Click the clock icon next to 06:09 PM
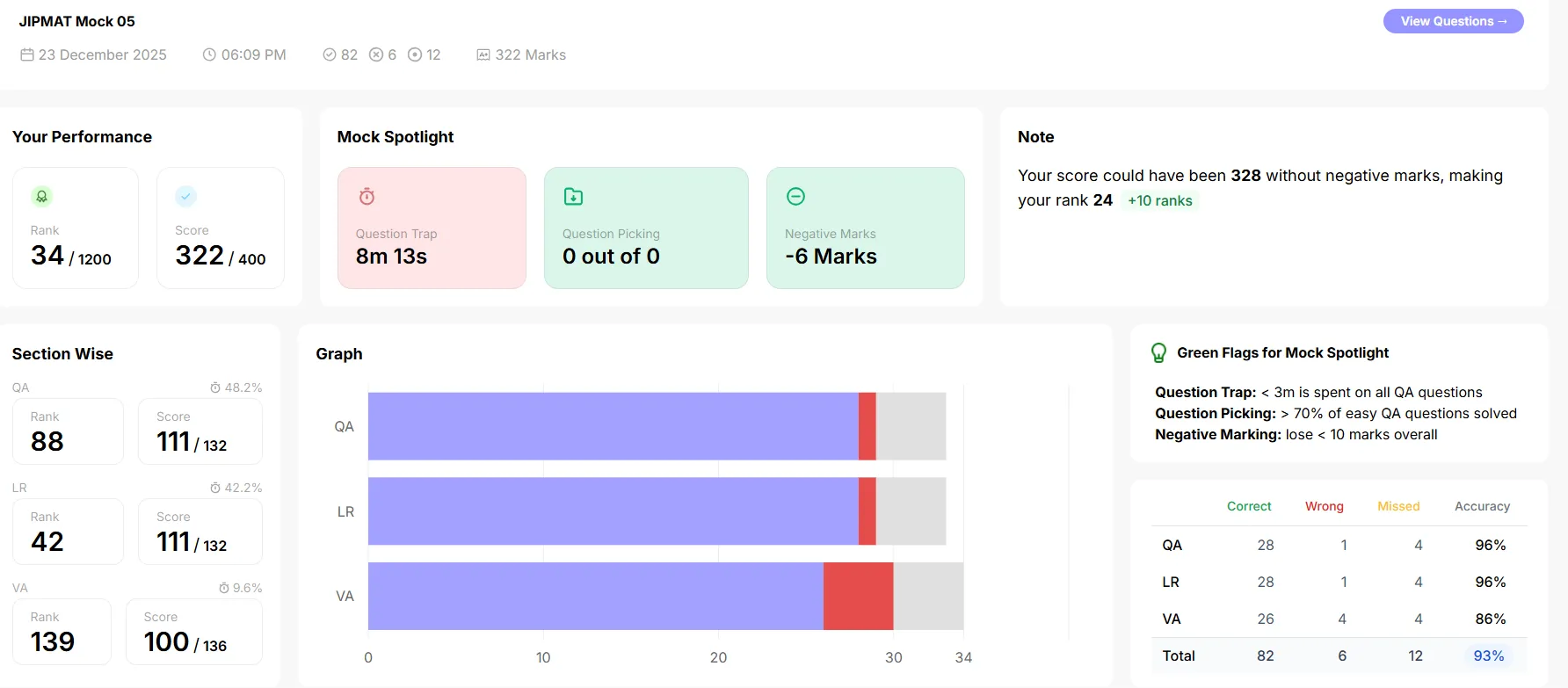1568x688 pixels. [x=209, y=54]
